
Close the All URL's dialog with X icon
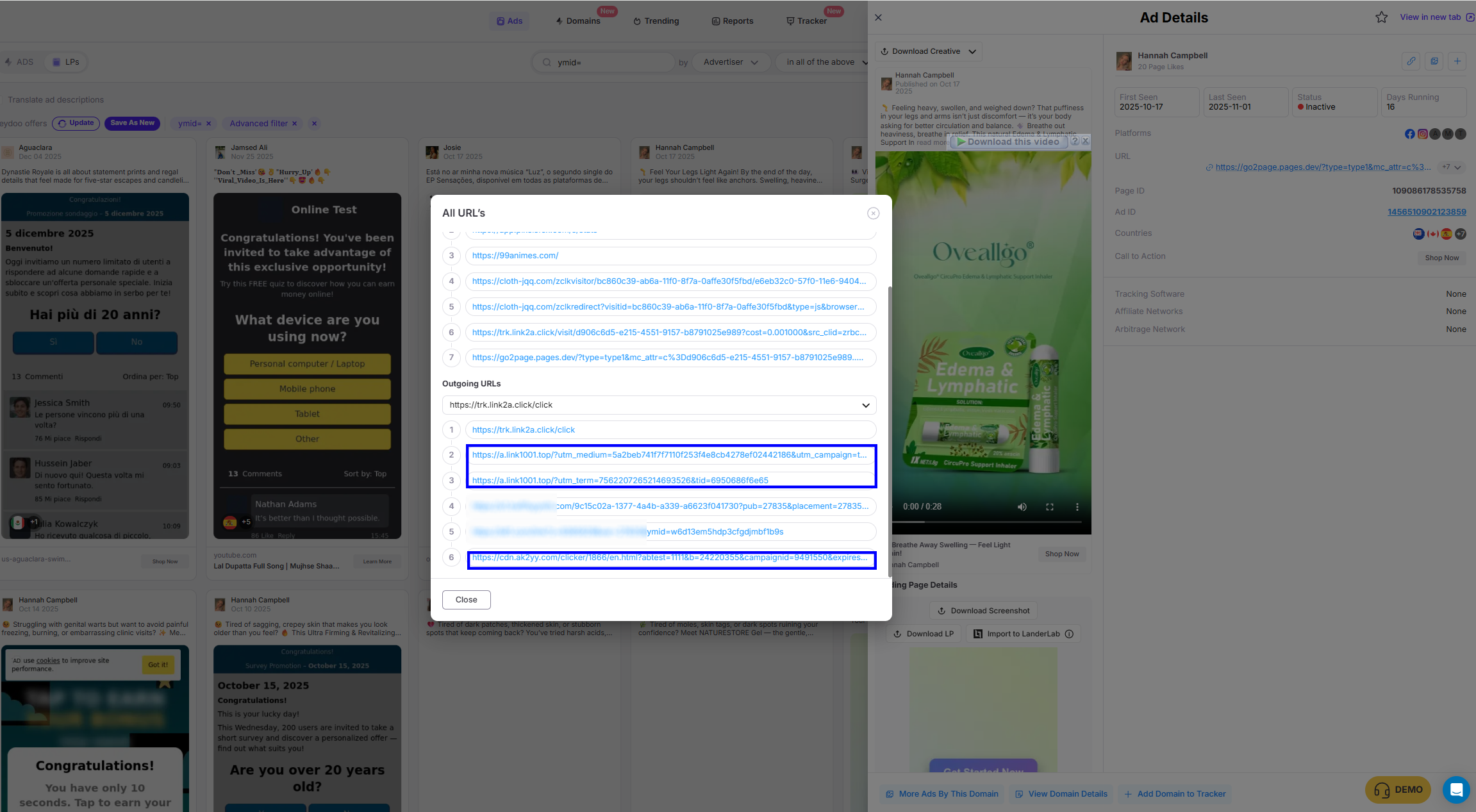[873, 213]
